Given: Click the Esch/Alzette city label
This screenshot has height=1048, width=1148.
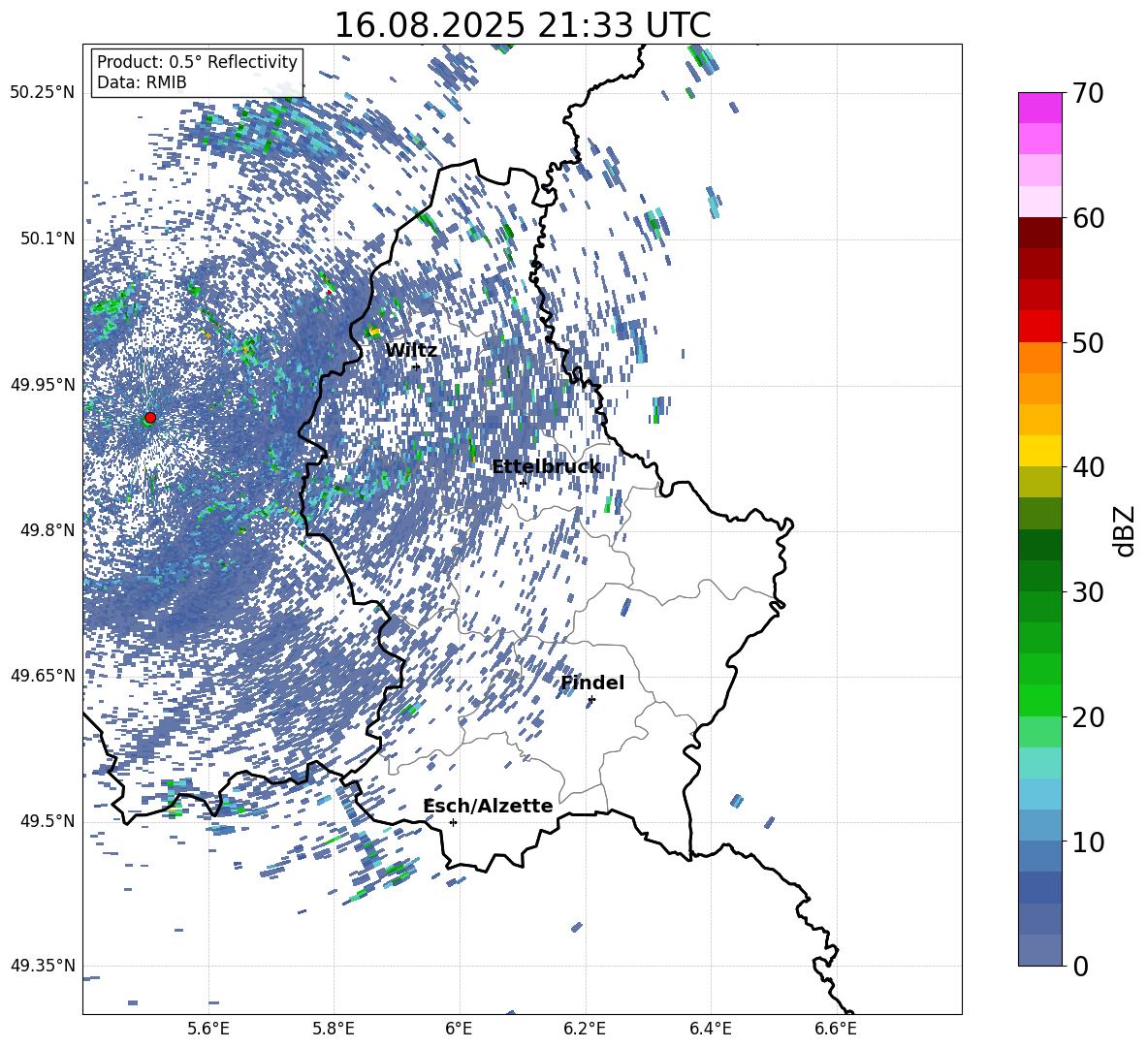Looking at the screenshot, I should click(489, 806).
